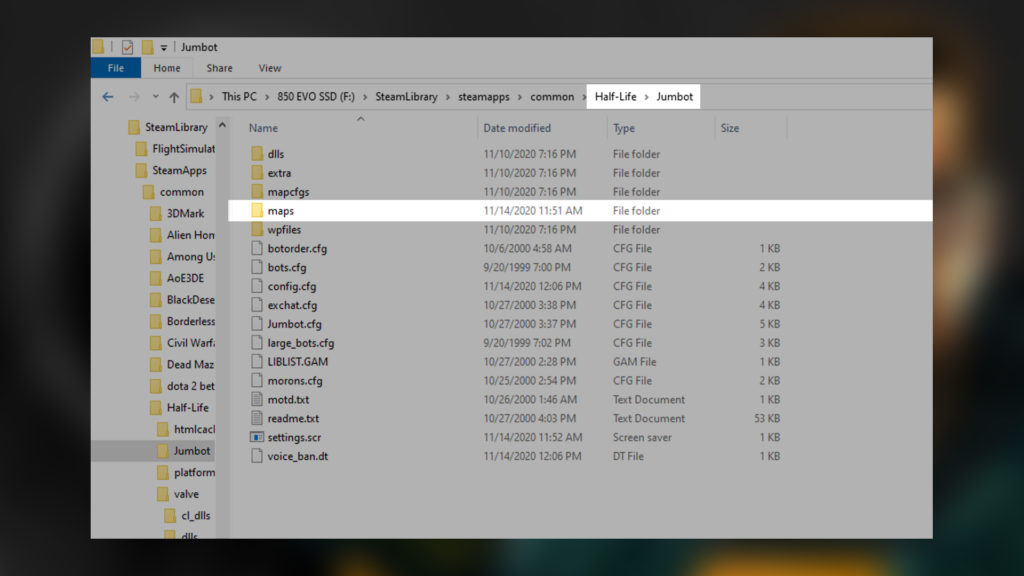Sort files by the Name column
The image size is (1024, 576).
pos(263,129)
